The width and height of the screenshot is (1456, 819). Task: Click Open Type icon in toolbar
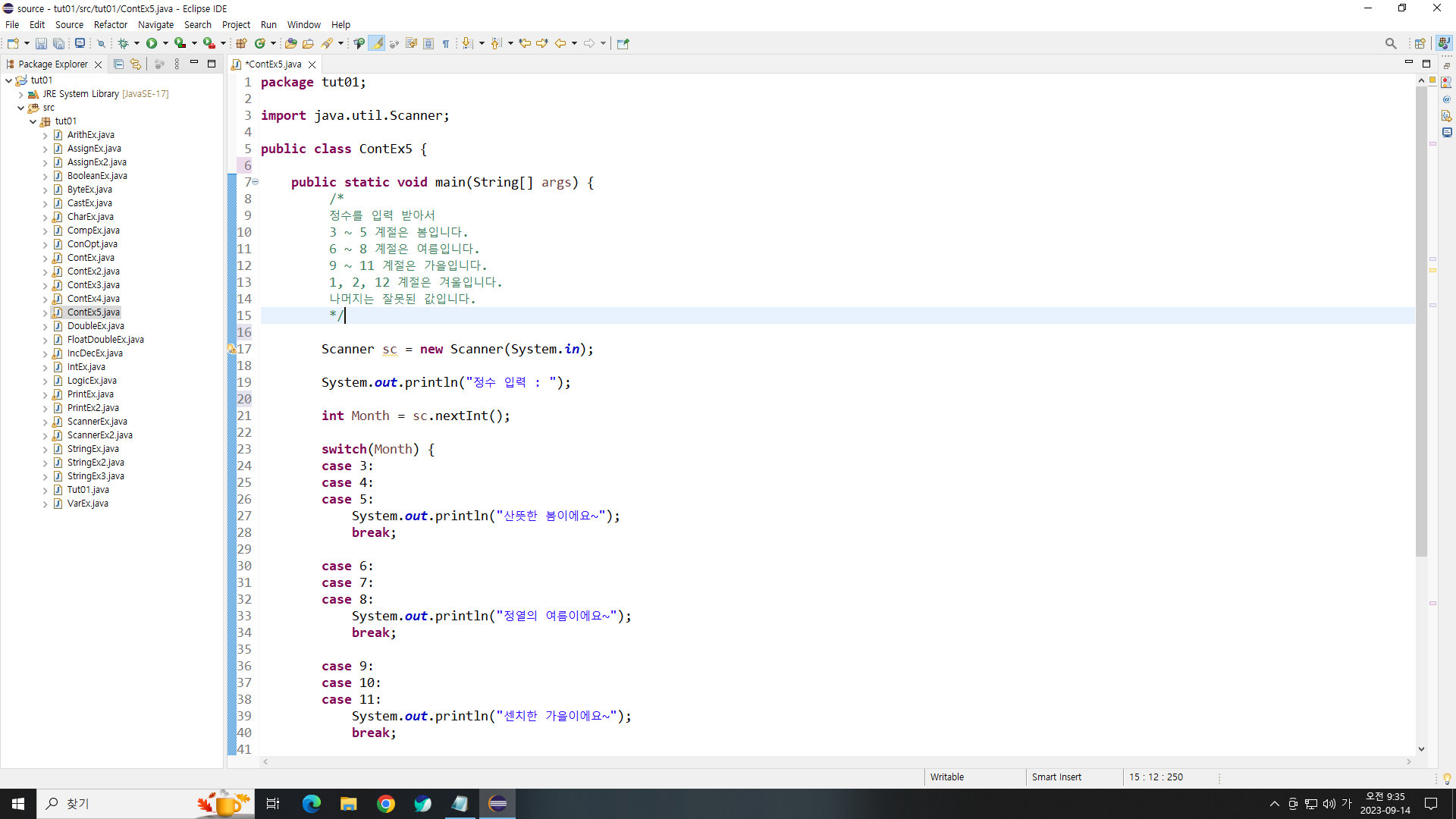[290, 43]
